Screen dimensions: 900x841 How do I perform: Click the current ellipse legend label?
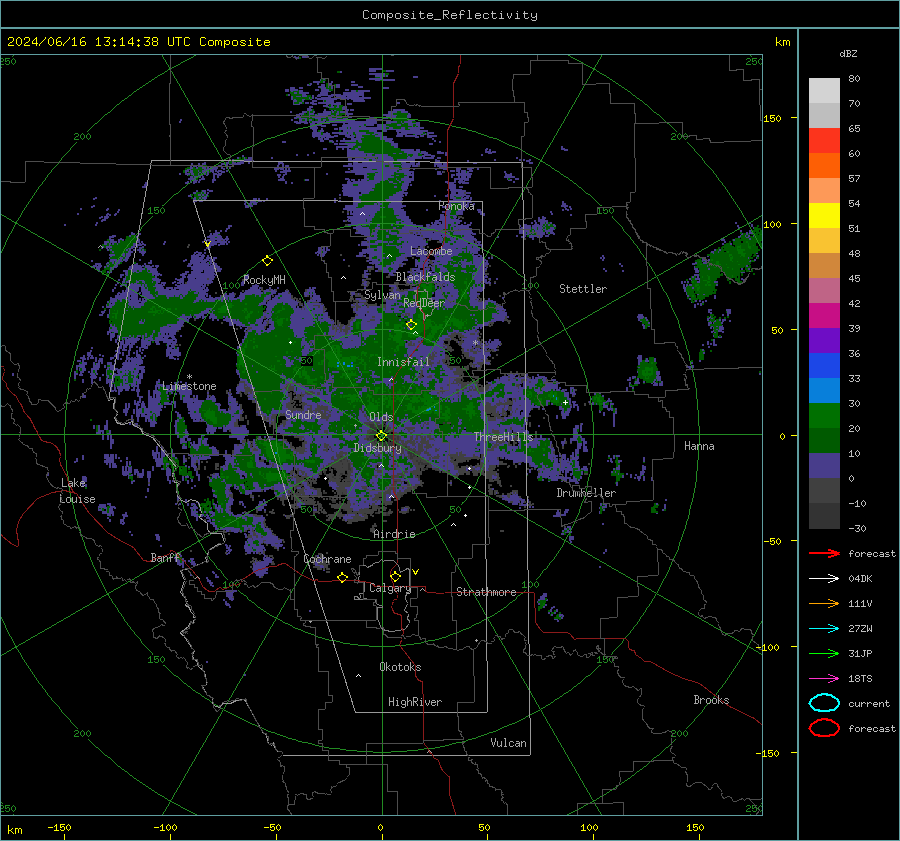869,703
